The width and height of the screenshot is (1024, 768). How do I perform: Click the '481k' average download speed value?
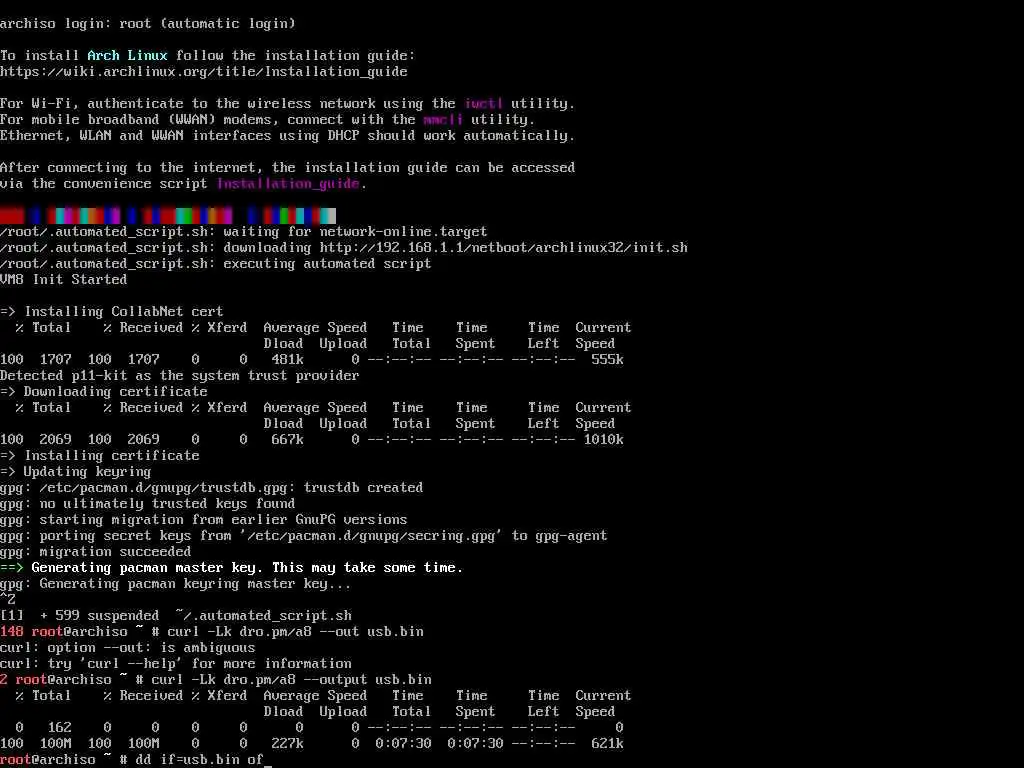click(x=287, y=360)
